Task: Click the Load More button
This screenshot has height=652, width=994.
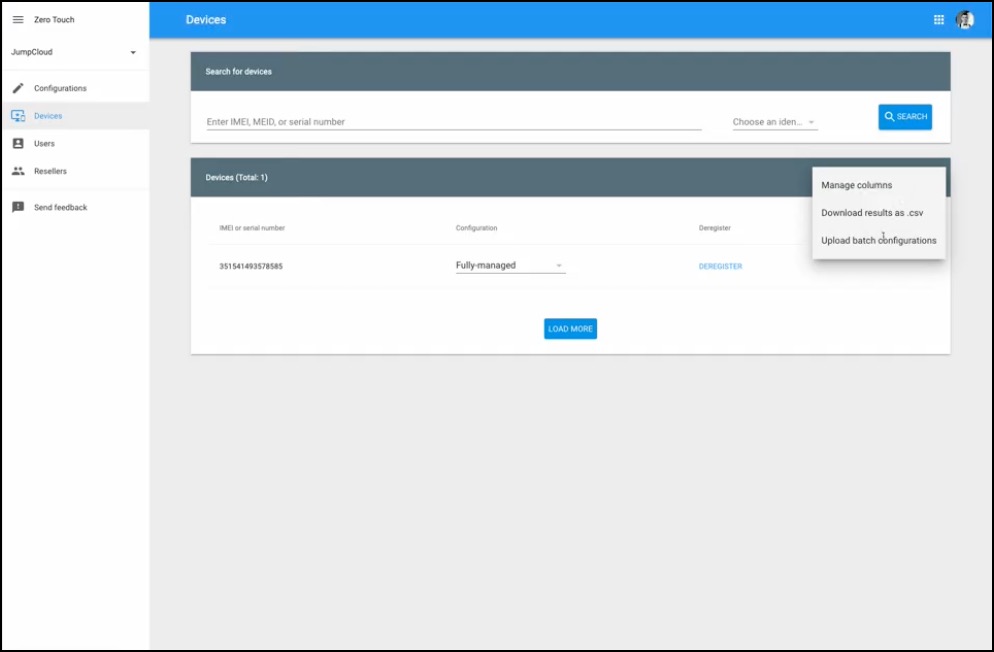Action: pyautogui.click(x=570, y=329)
